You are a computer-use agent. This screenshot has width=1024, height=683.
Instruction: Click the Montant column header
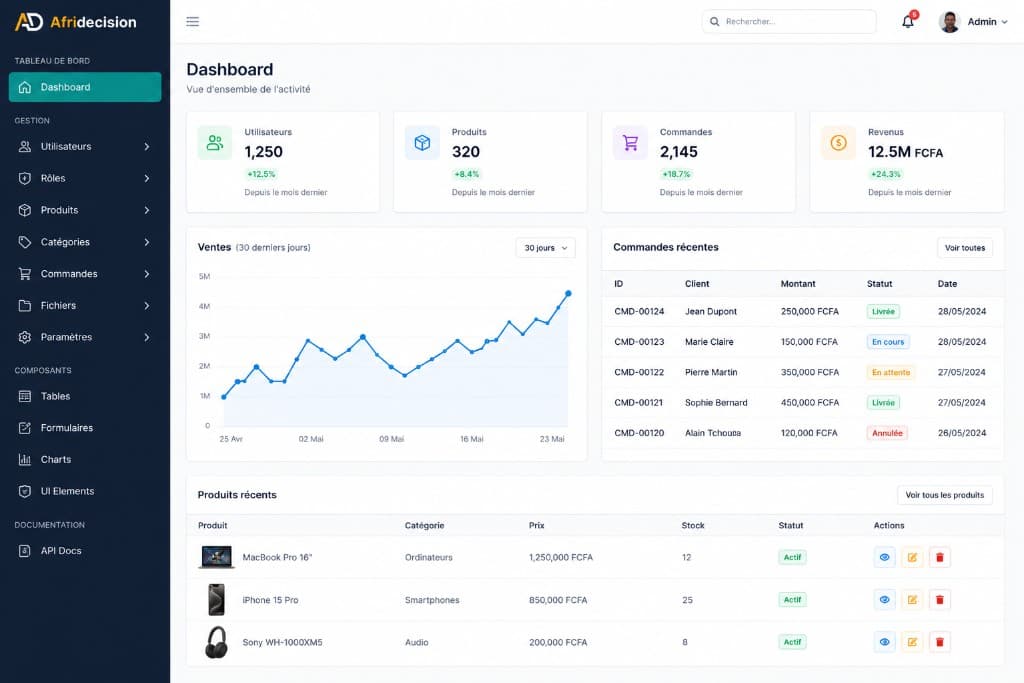tap(797, 283)
